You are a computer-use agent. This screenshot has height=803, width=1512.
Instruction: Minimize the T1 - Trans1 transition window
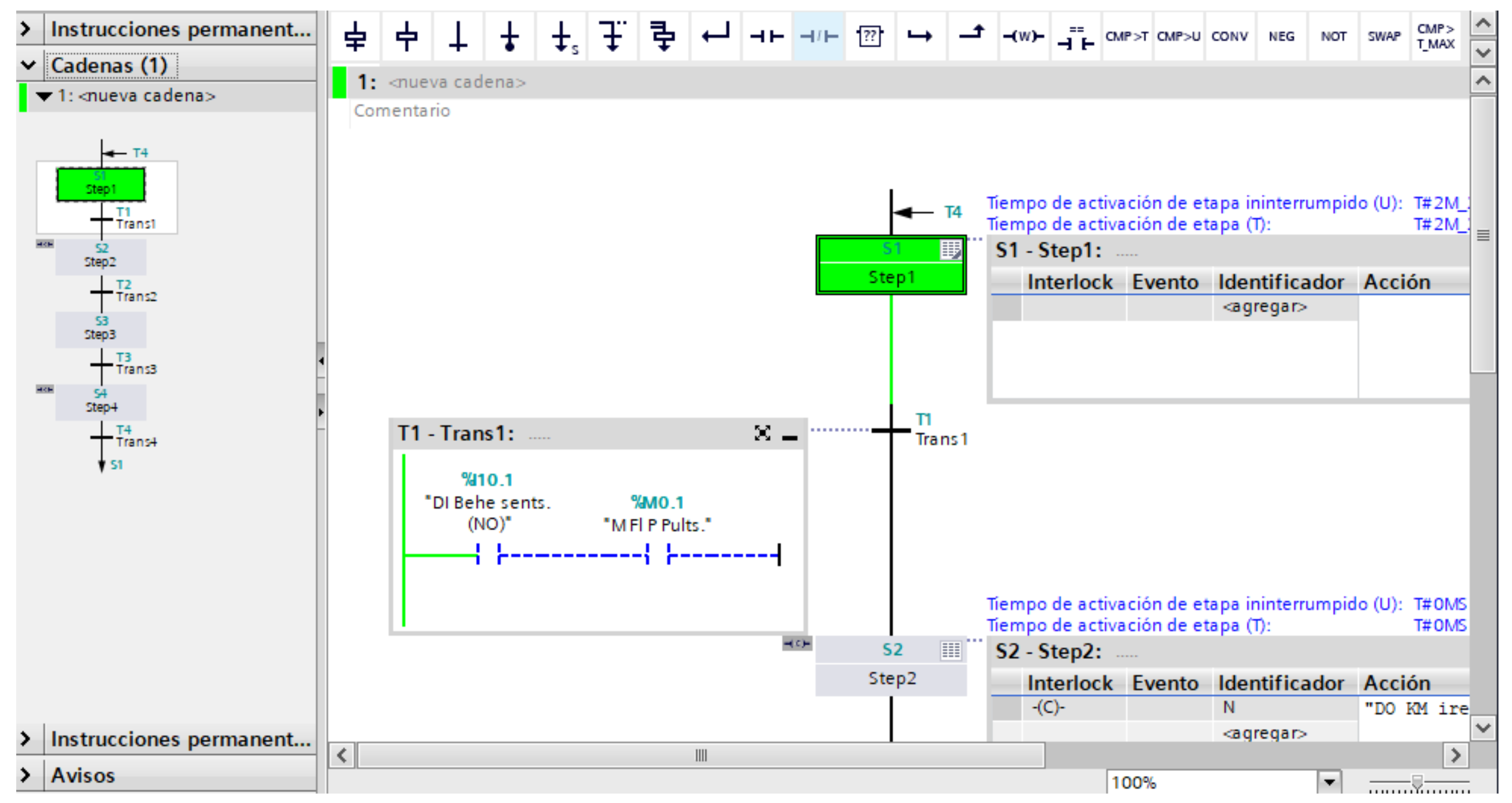pos(790,436)
